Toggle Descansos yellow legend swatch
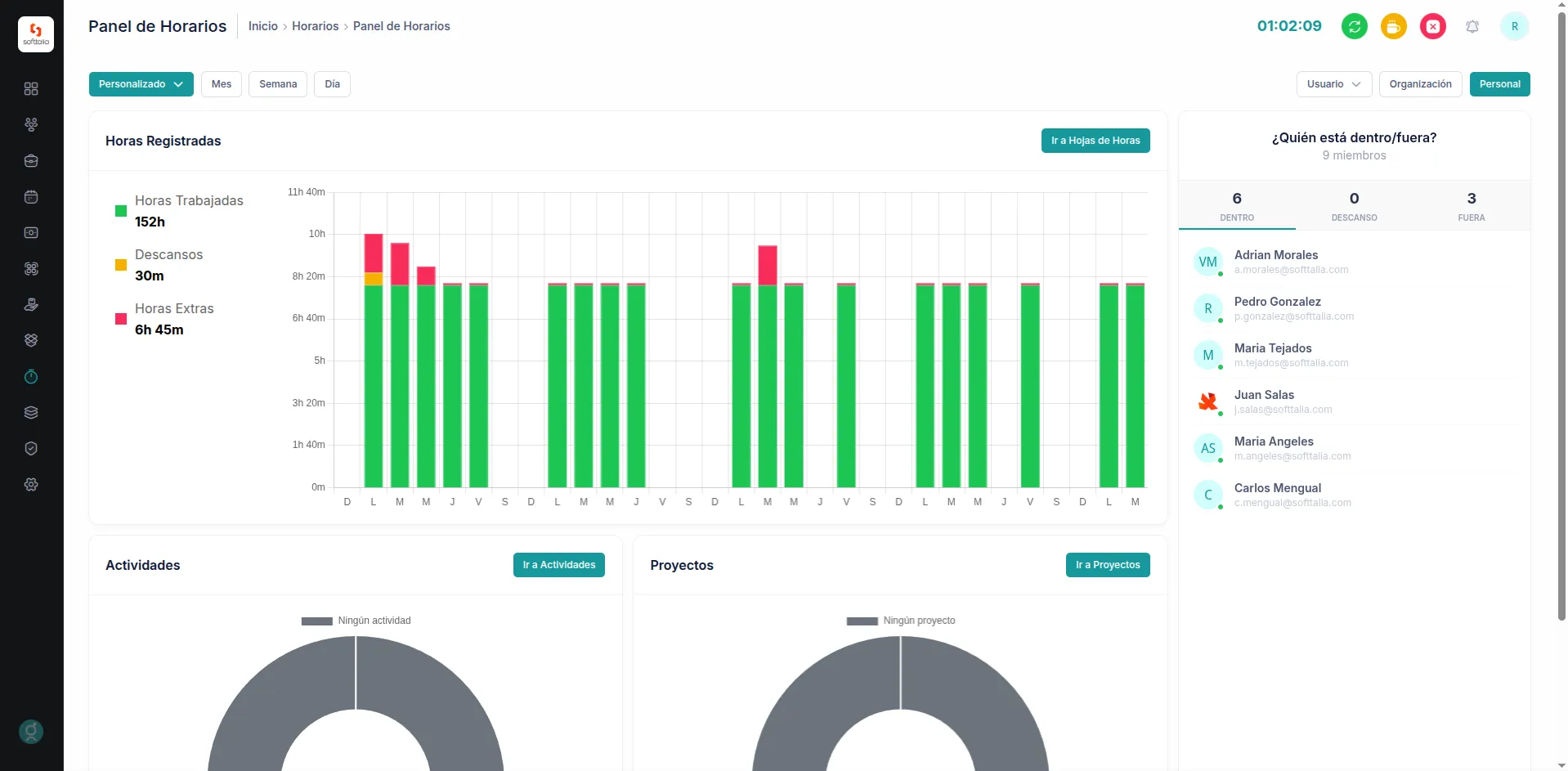This screenshot has width=1568, height=771. (x=121, y=265)
